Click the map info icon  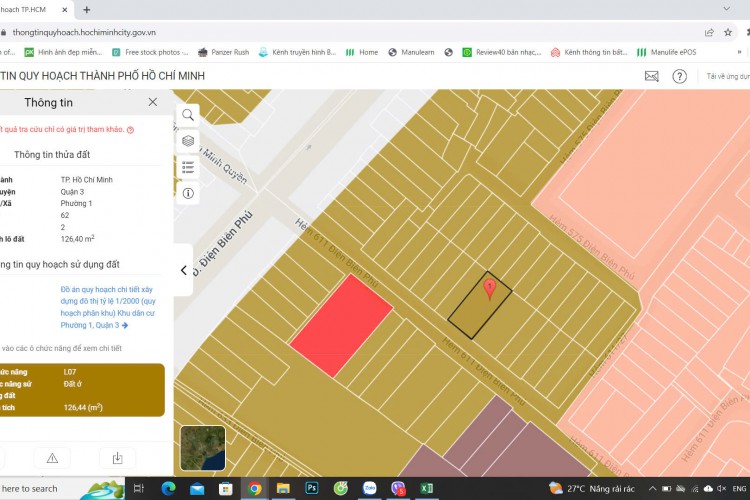[x=188, y=193]
